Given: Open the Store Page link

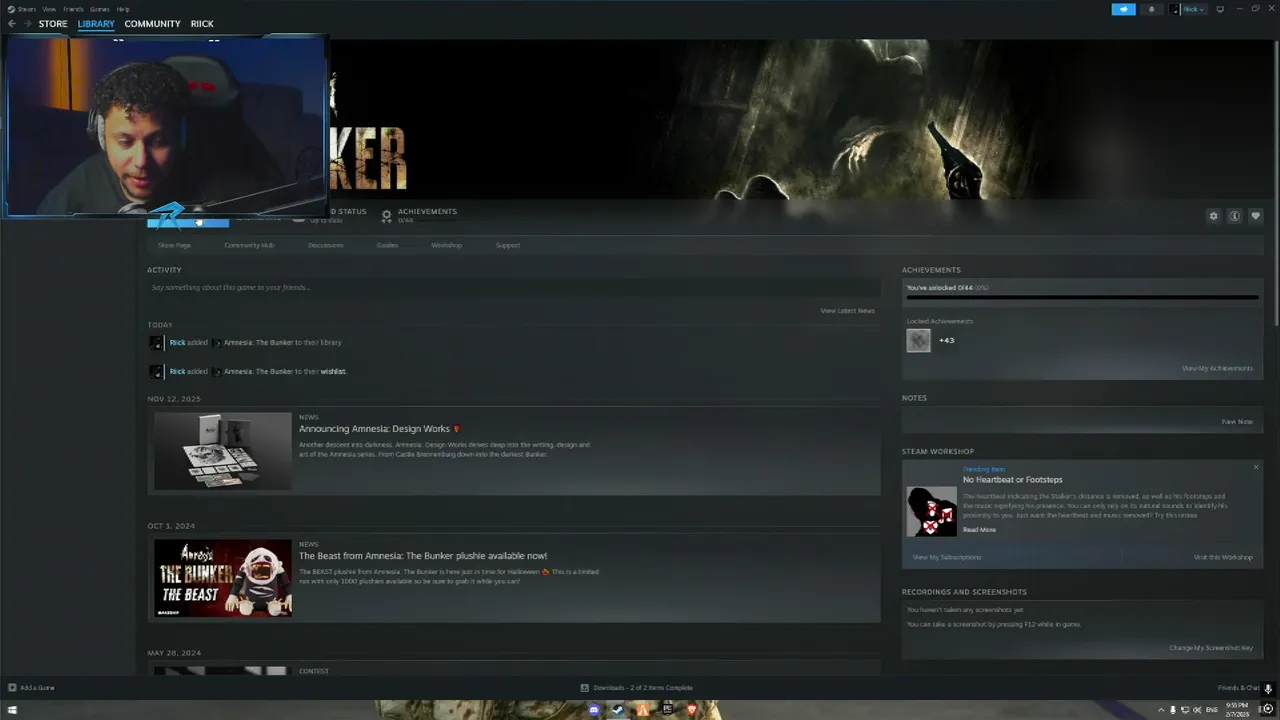Looking at the screenshot, I should [x=174, y=245].
